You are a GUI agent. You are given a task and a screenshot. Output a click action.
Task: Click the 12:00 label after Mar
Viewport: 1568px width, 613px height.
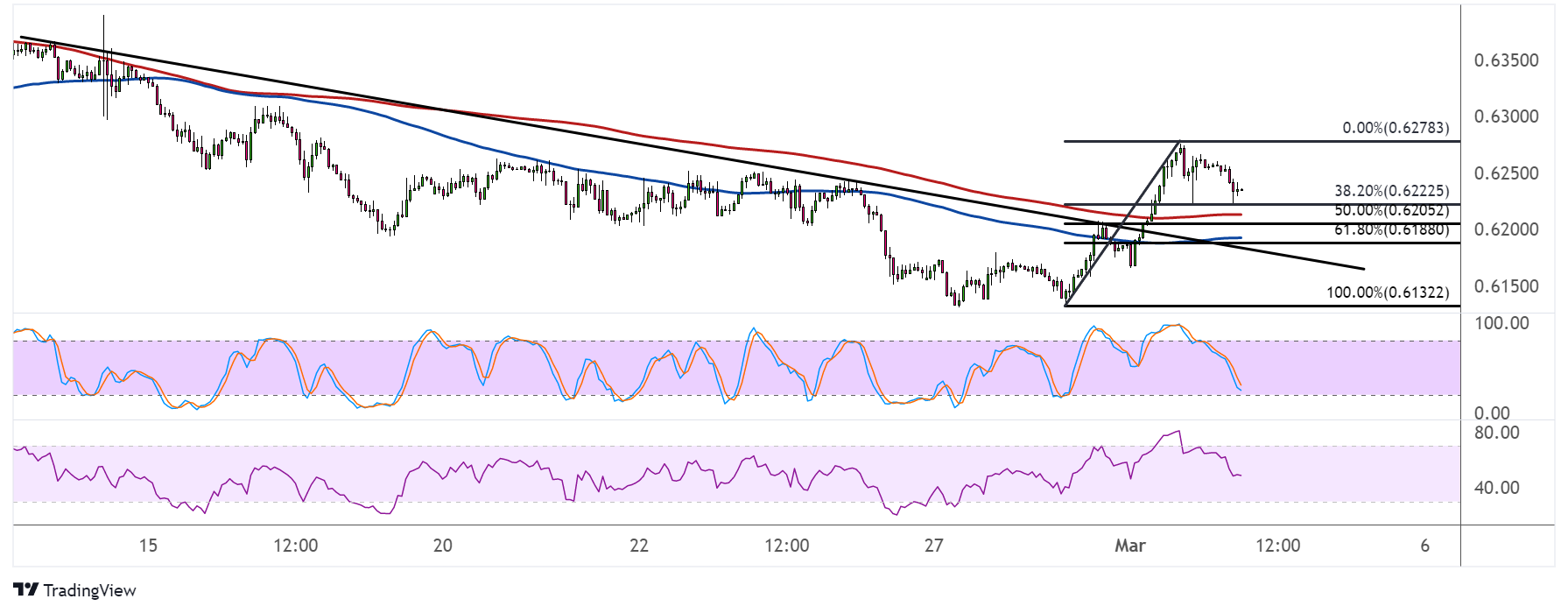click(1278, 546)
